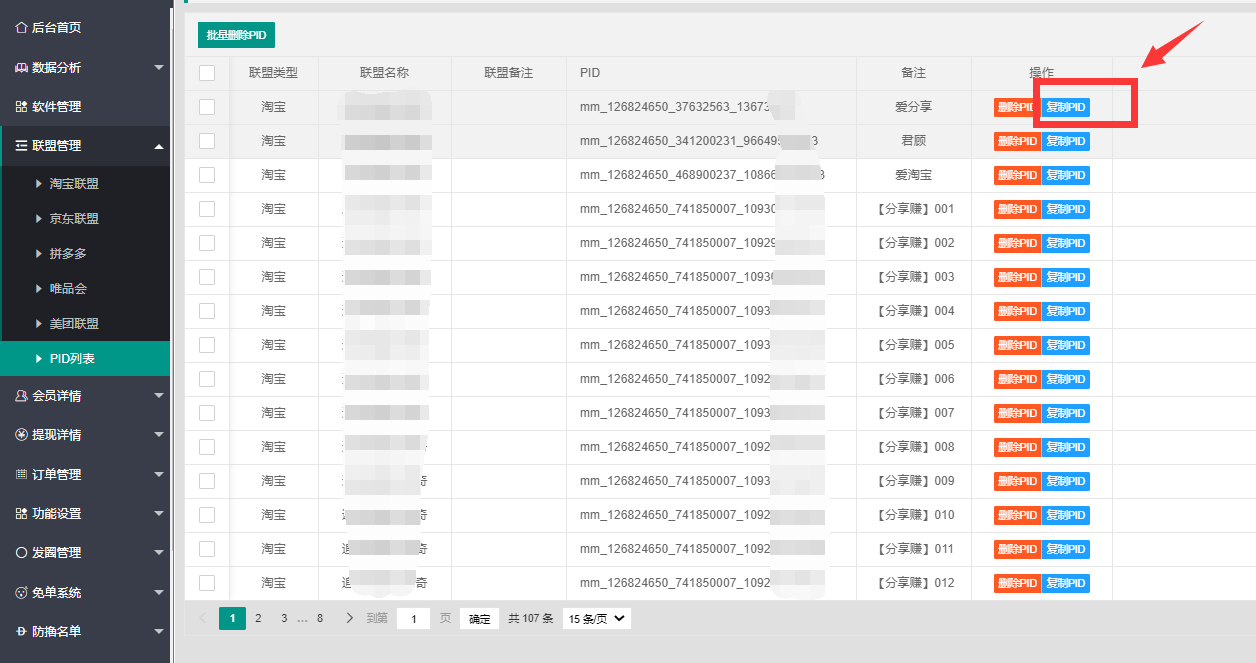1256x663 pixels.
Task: Click 复制PID for the 君顾 row
Action: click(1066, 141)
